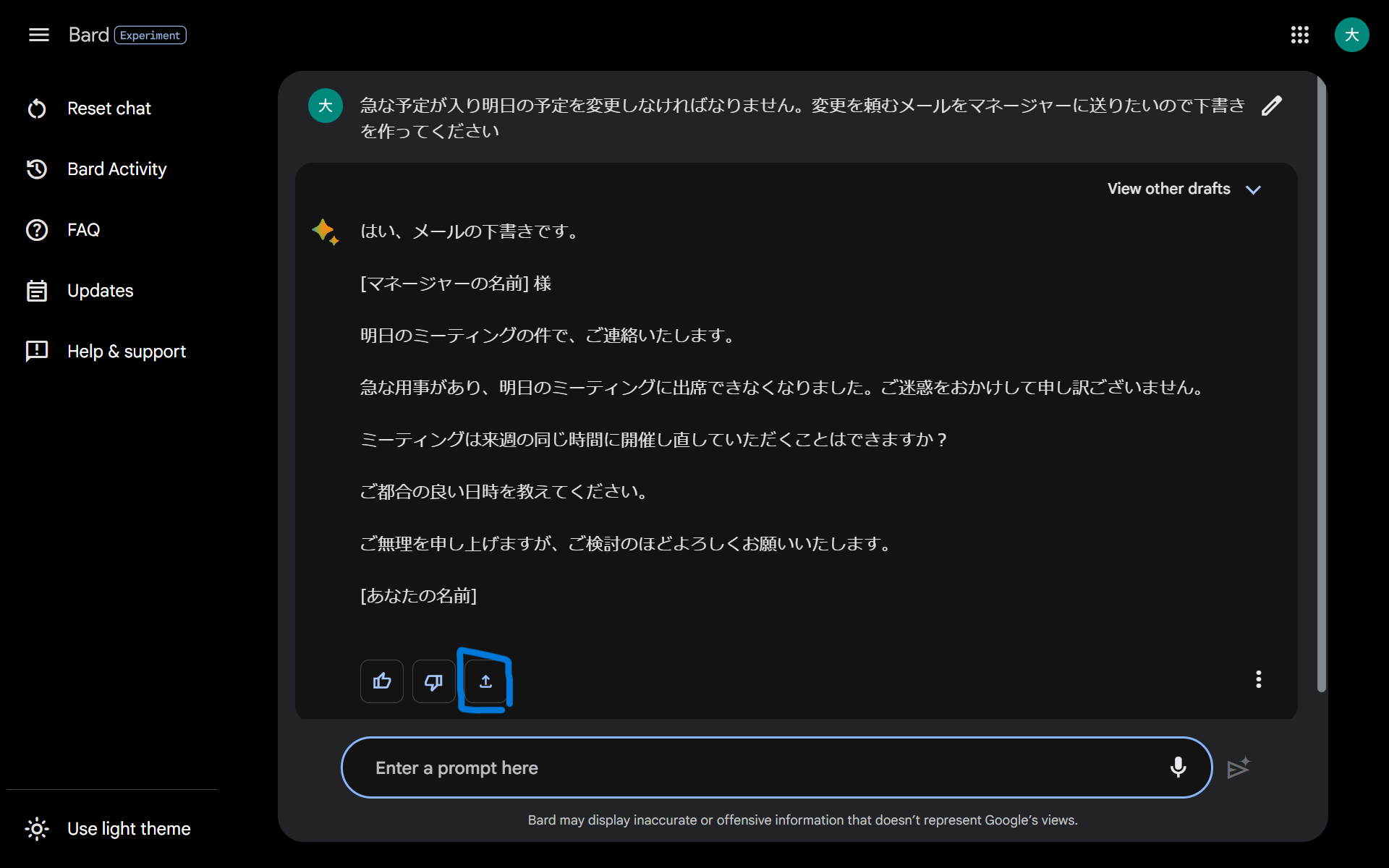The height and width of the screenshot is (868, 1389).
Task: Open the three-dot options menu
Action: [1258, 679]
